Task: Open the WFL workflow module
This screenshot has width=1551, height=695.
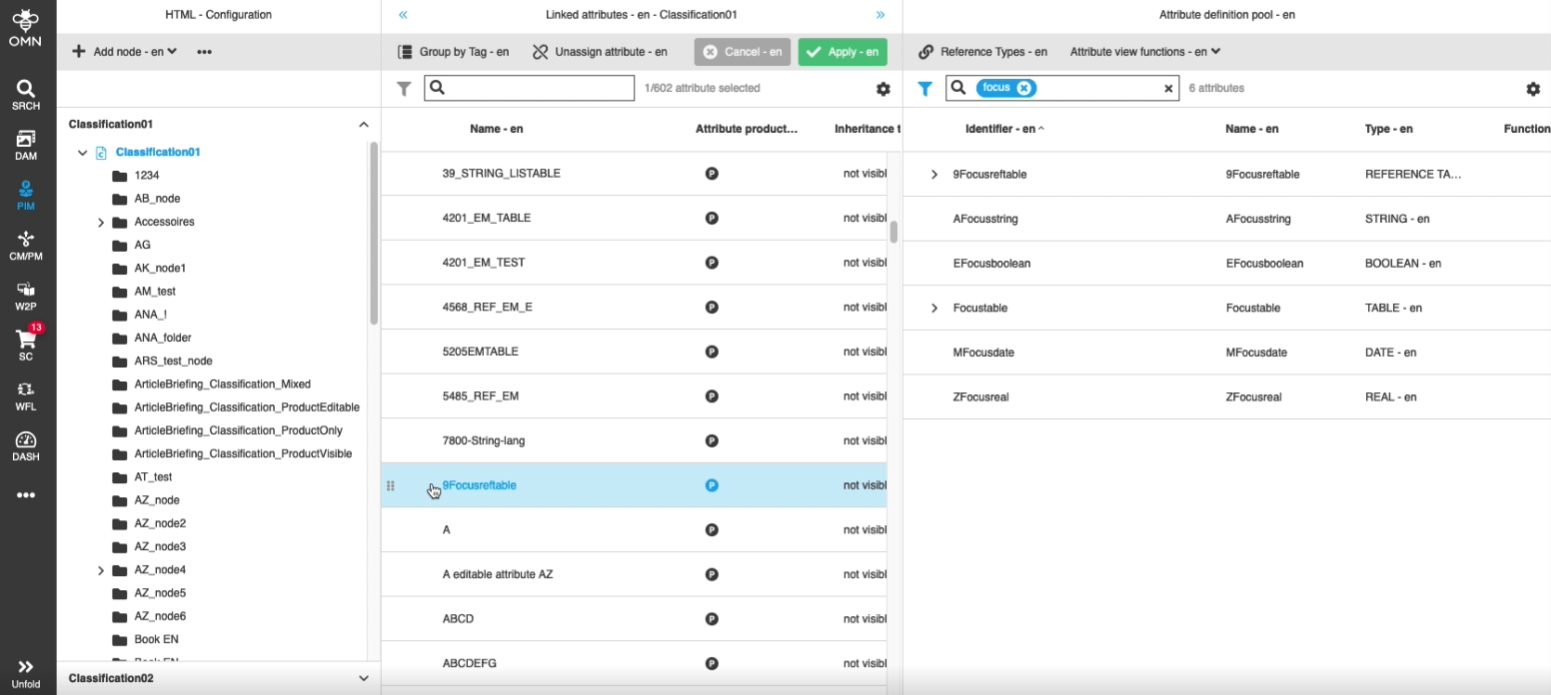Action: coord(26,396)
